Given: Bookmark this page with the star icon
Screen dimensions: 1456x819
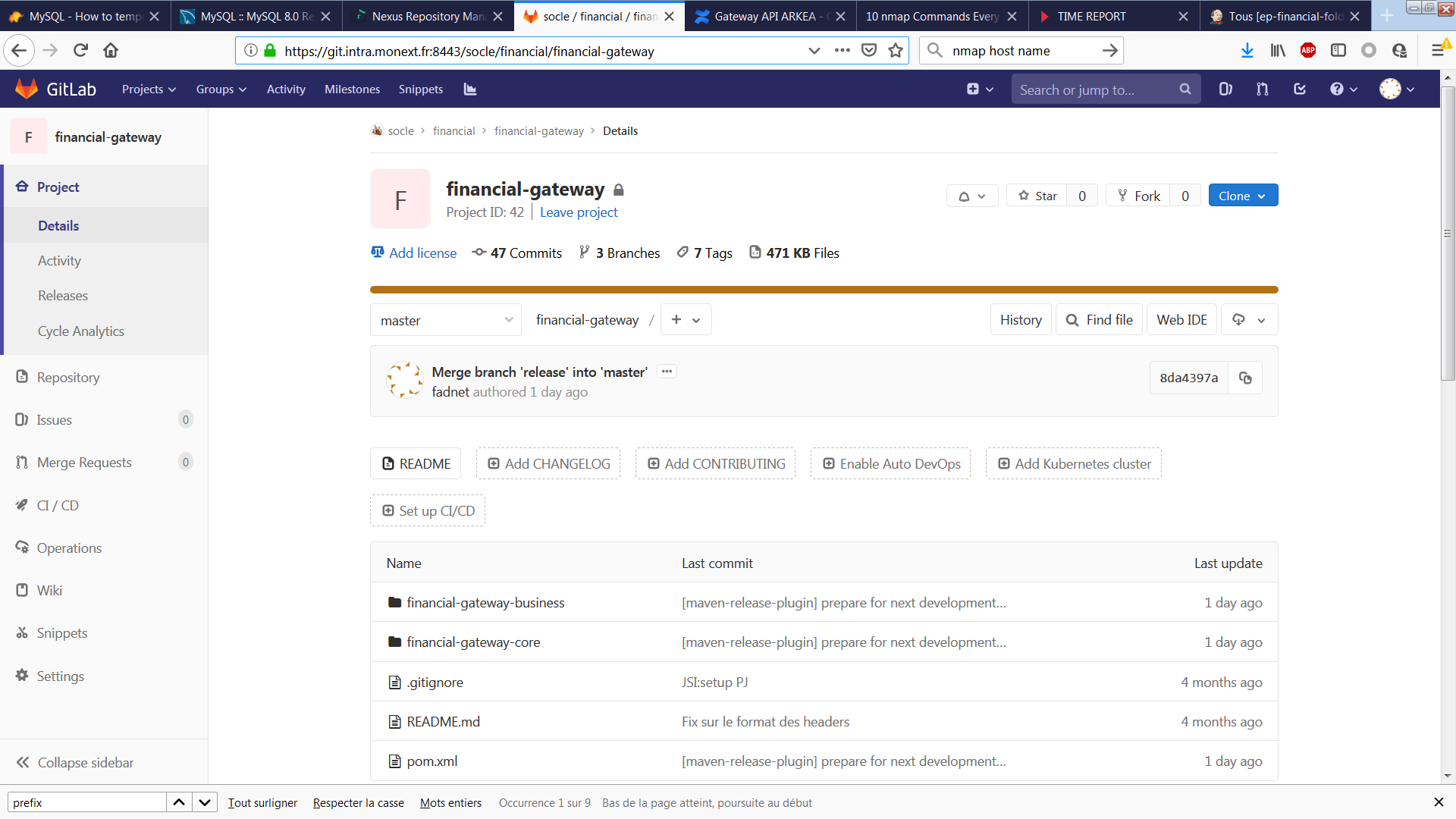Looking at the screenshot, I should point(896,51).
